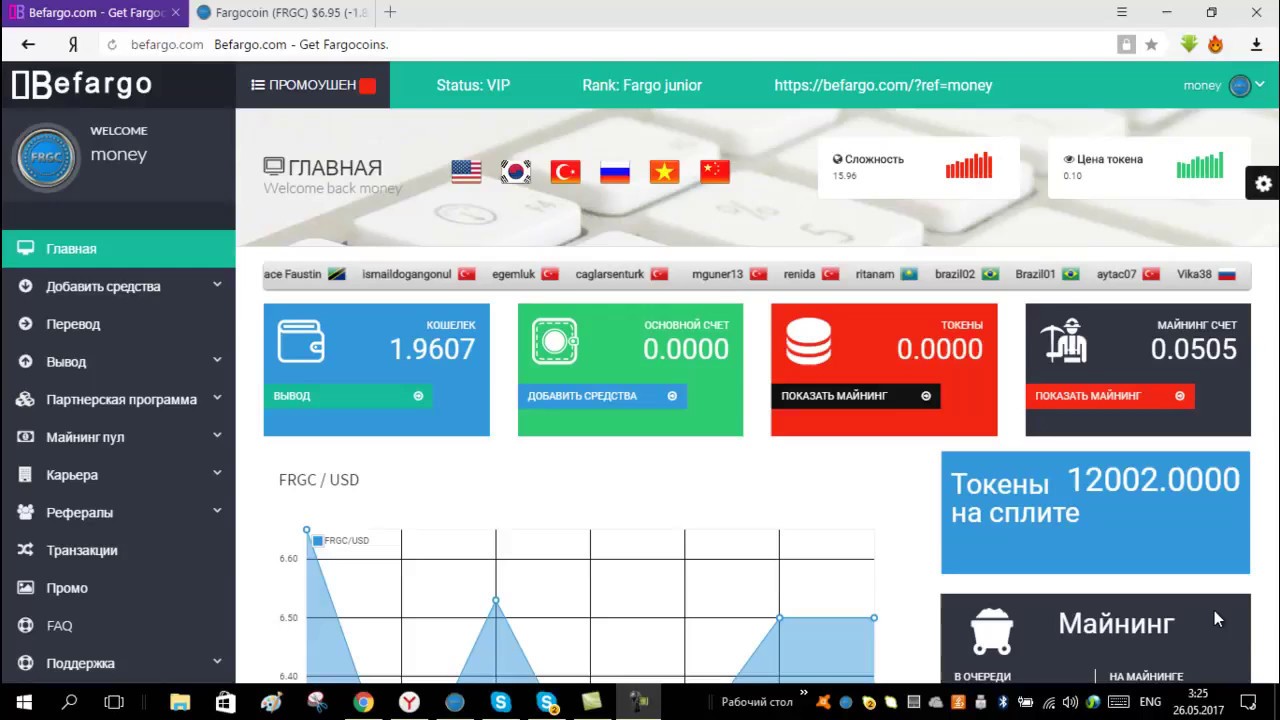Open the Windows Start menu
This screenshot has height=720, width=1280.
pos(23,702)
